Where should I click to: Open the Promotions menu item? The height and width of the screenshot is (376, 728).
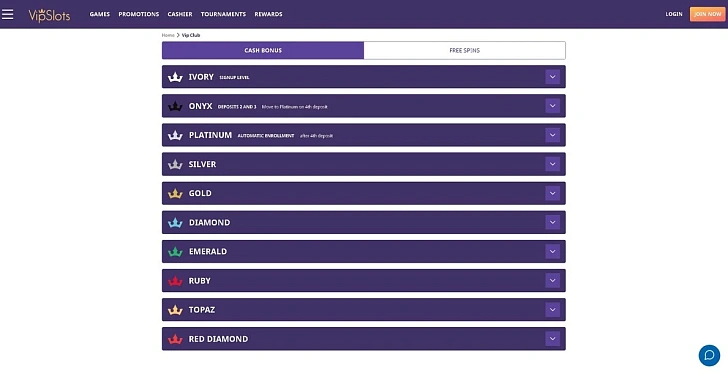[139, 14]
